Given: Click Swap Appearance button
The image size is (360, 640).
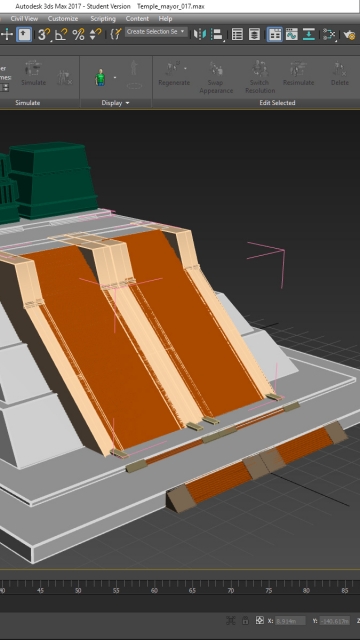Looking at the screenshot, I should coord(216,78).
